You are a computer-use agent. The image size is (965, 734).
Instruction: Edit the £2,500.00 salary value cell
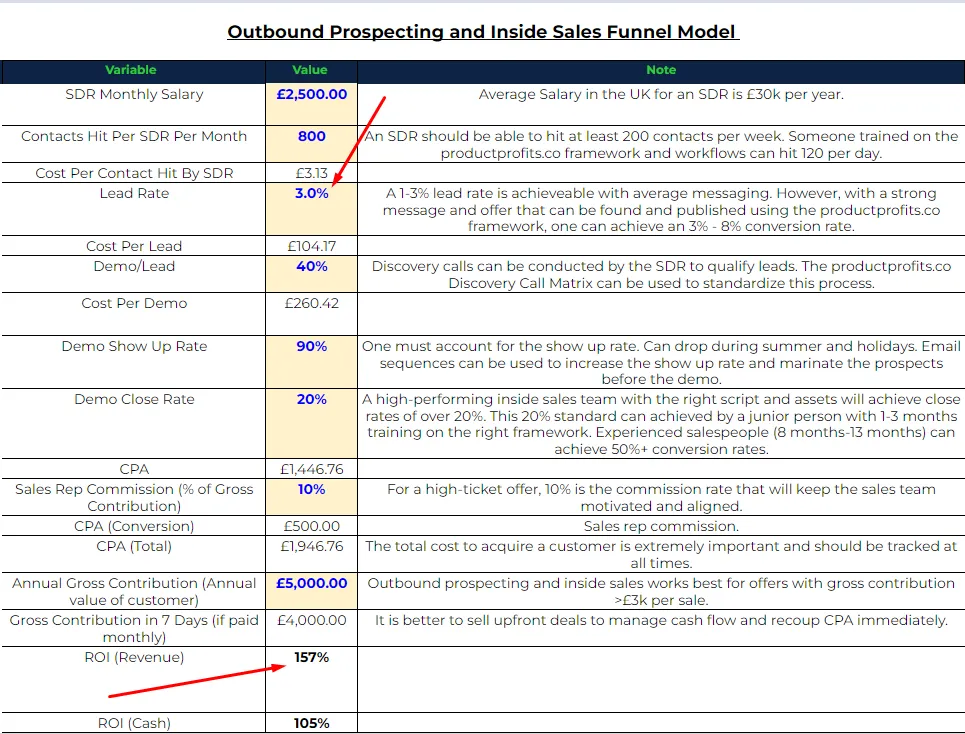click(x=311, y=105)
